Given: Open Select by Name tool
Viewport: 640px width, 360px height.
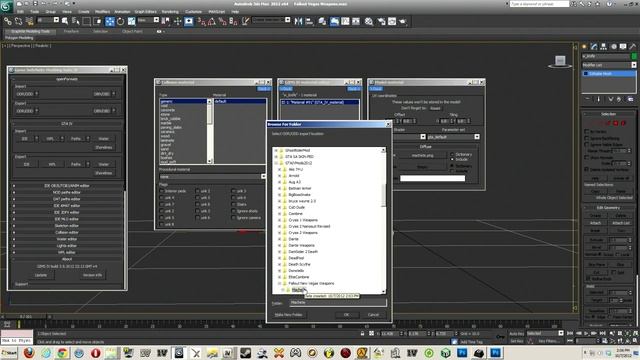Looking at the screenshot, I should (76, 22).
